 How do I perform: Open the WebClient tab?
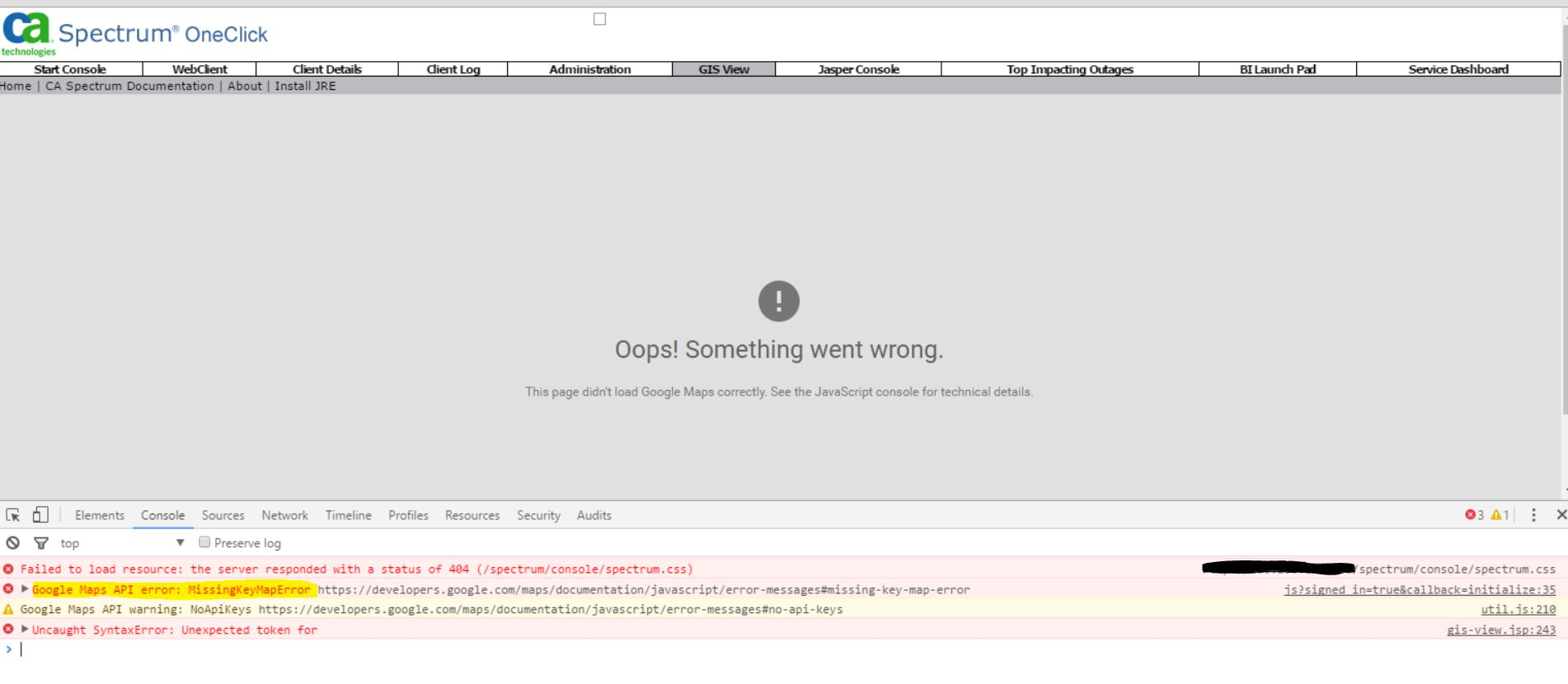[200, 69]
